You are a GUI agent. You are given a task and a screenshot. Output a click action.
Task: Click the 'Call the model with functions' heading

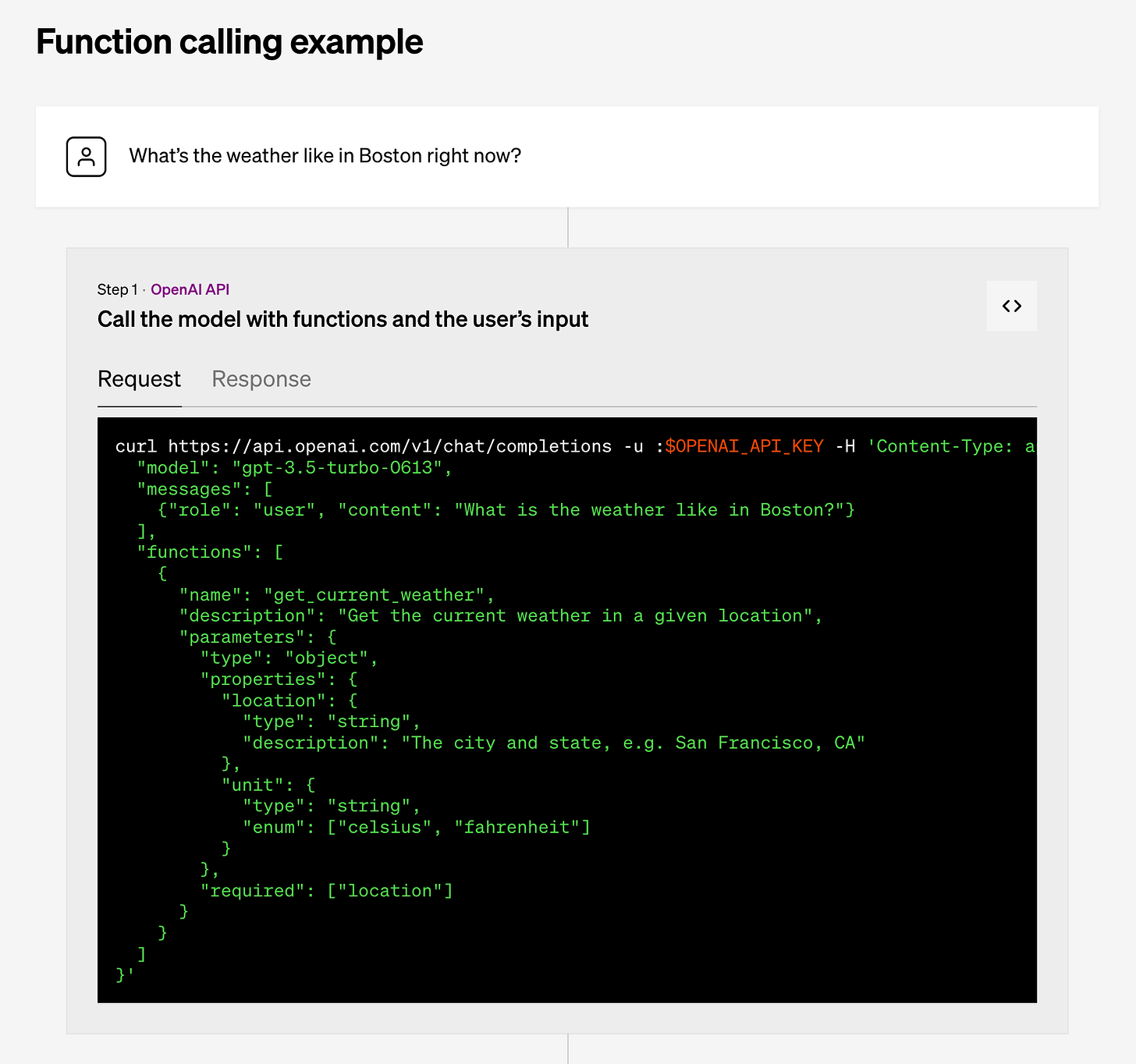pyautogui.click(x=343, y=319)
